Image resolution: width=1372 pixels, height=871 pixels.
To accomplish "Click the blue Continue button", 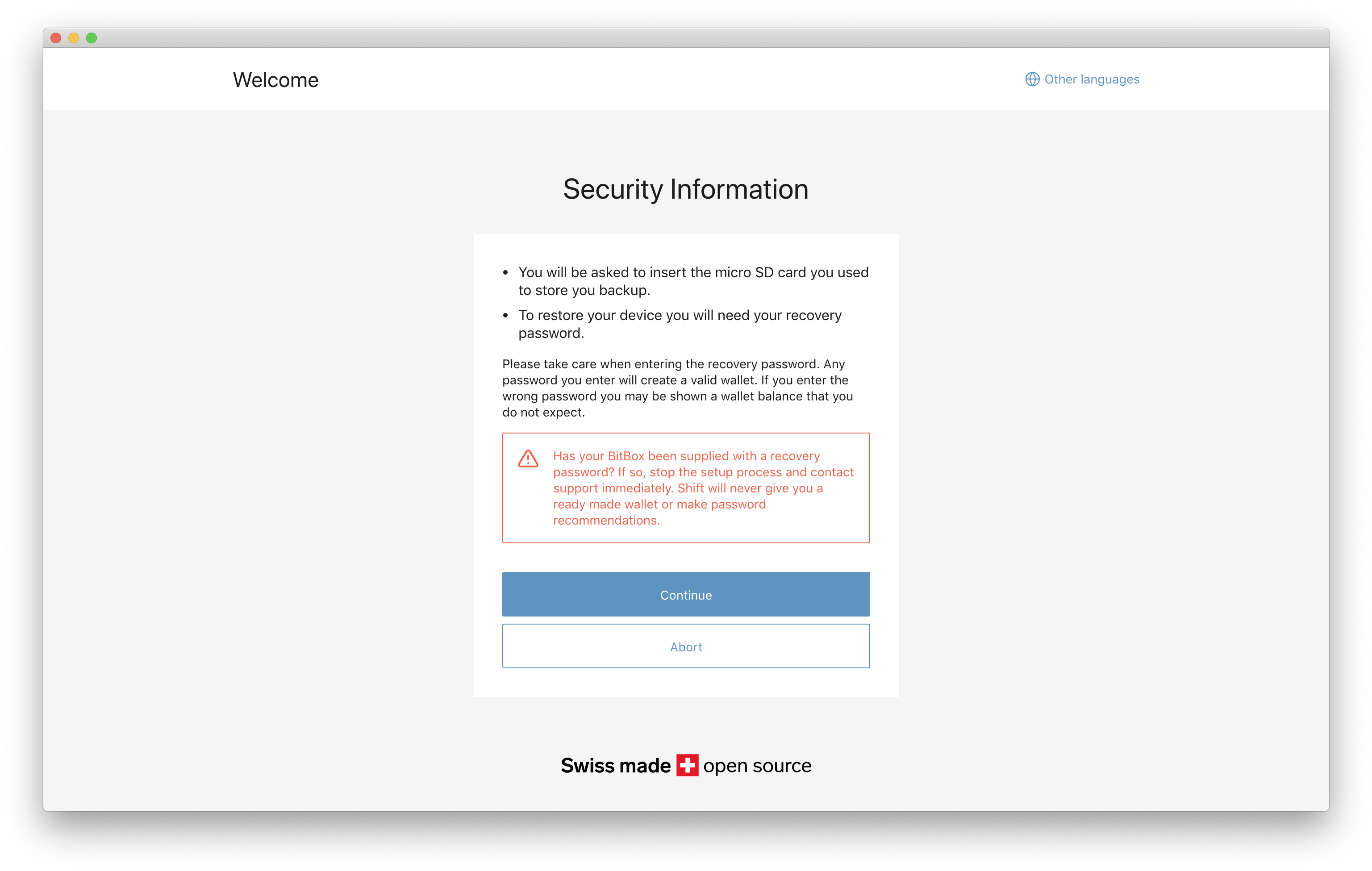I will [685, 594].
